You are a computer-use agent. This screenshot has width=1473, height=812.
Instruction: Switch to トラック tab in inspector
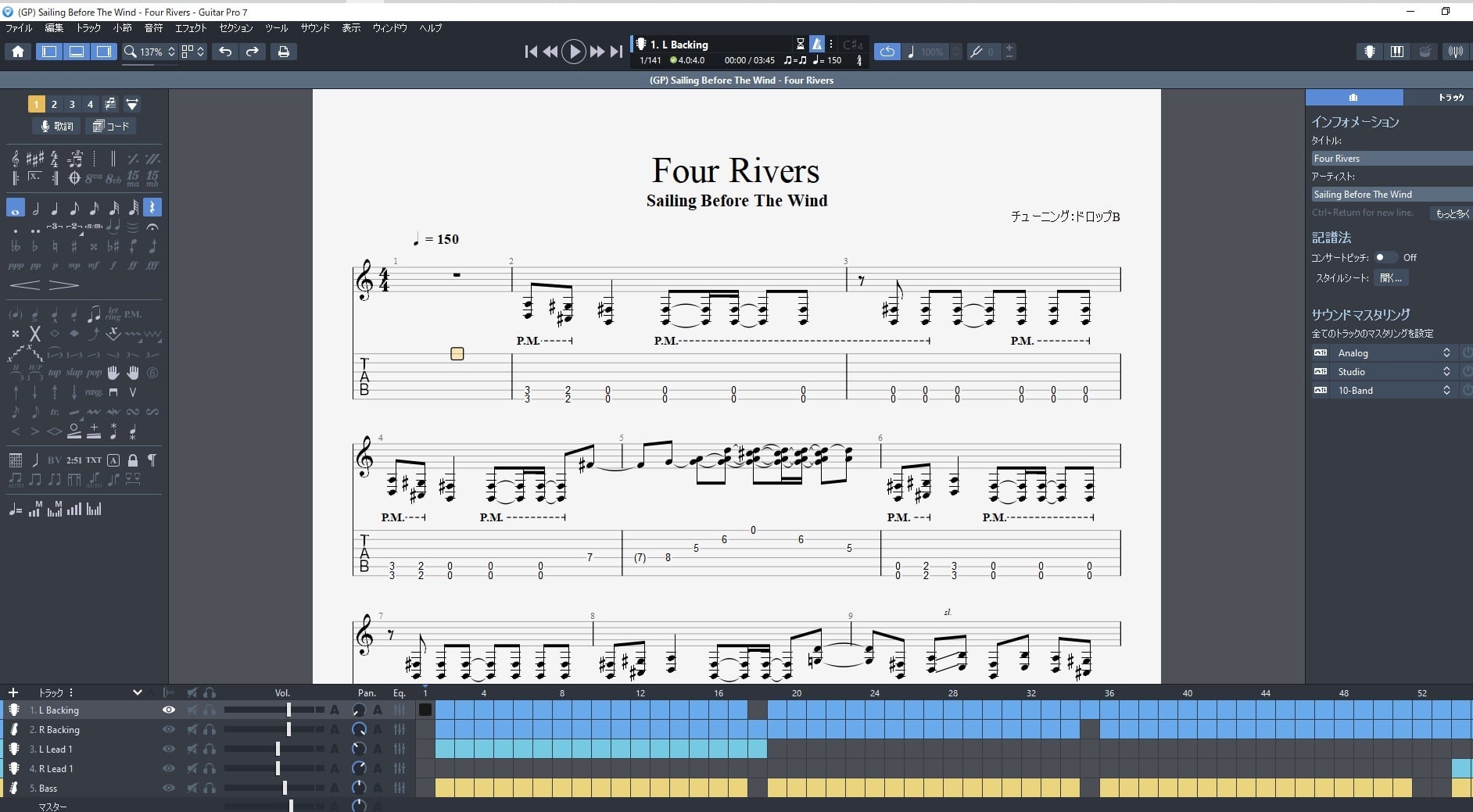point(1439,97)
